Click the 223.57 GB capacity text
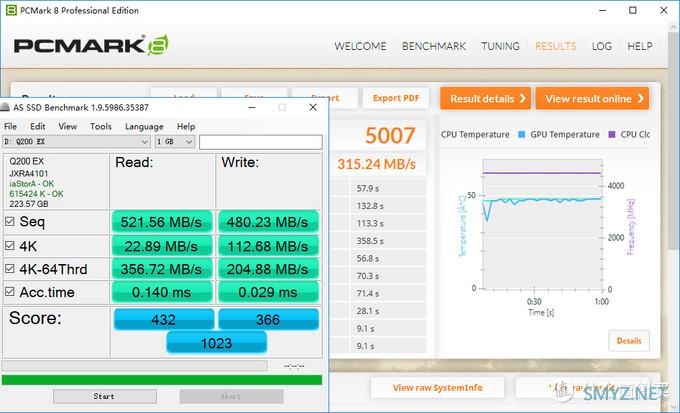The height and width of the screenshot is (413, 680). pos(29,204)
